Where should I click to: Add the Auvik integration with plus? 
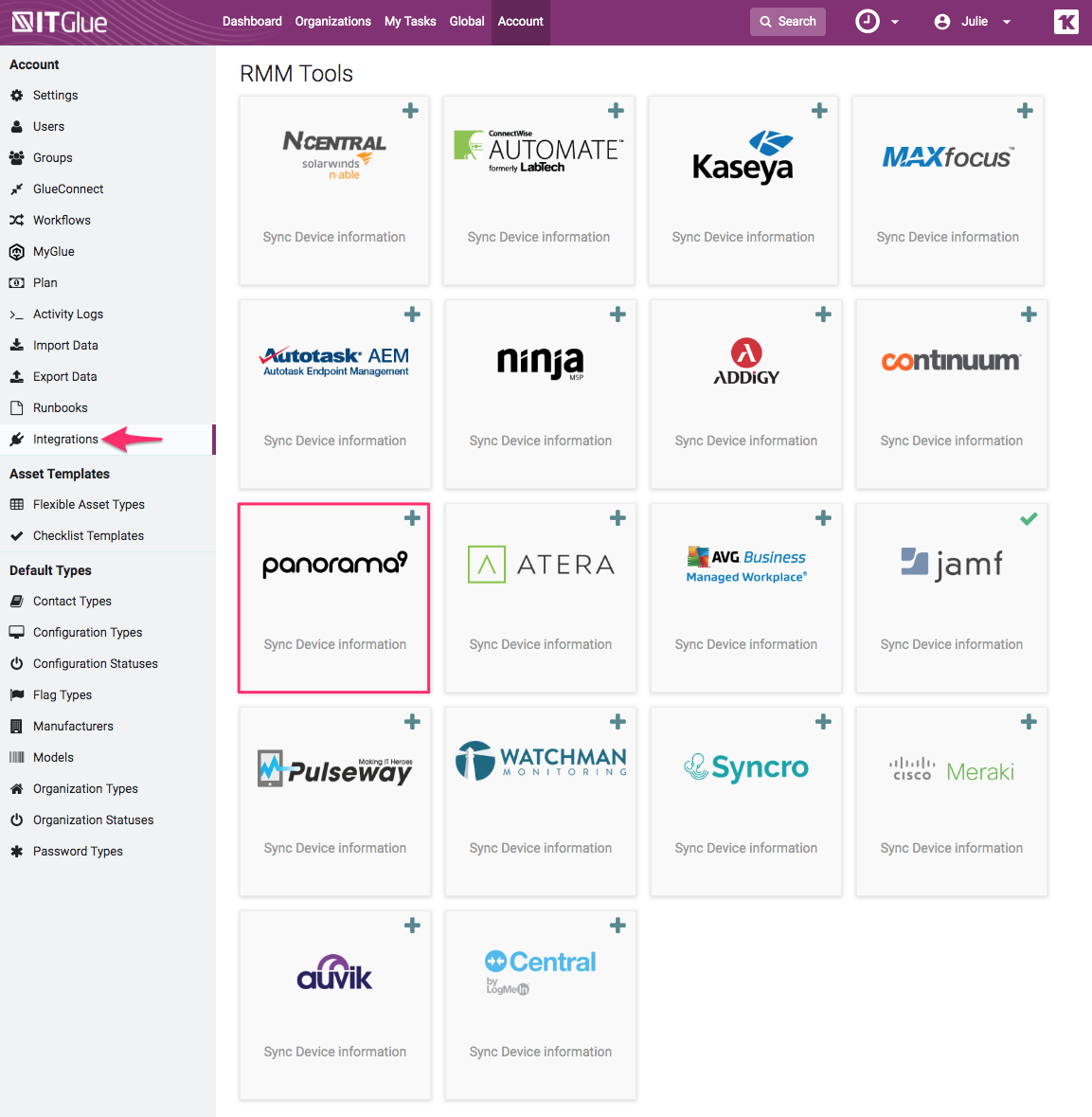412,926
